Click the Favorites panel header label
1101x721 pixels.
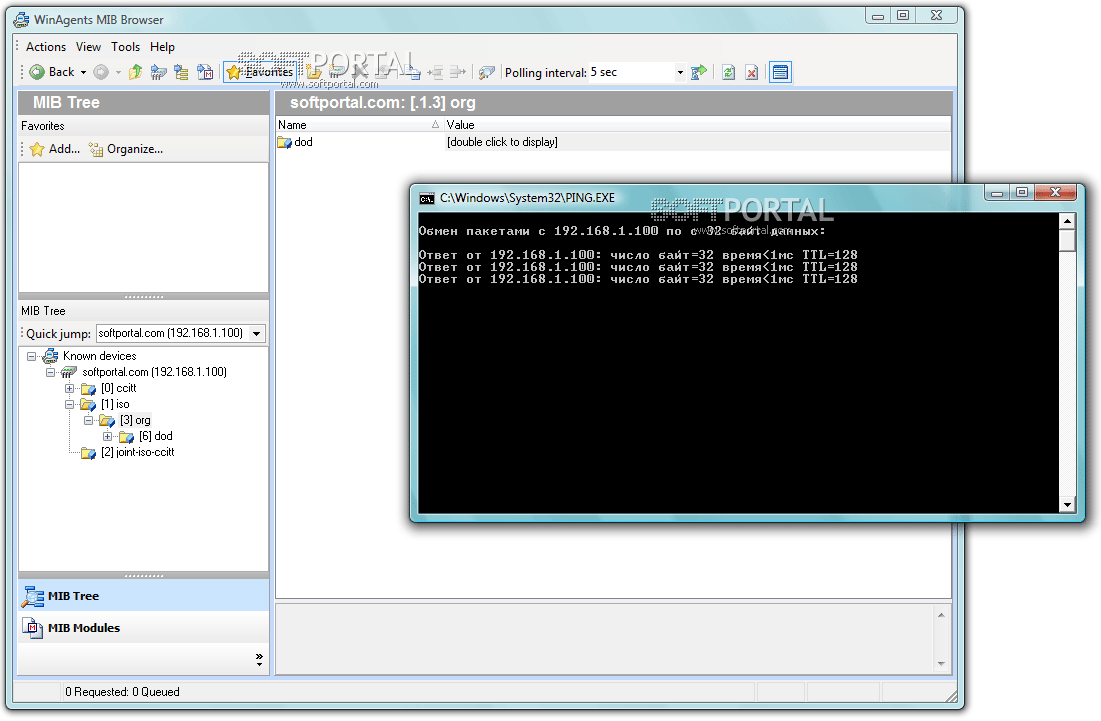point(43,126)
